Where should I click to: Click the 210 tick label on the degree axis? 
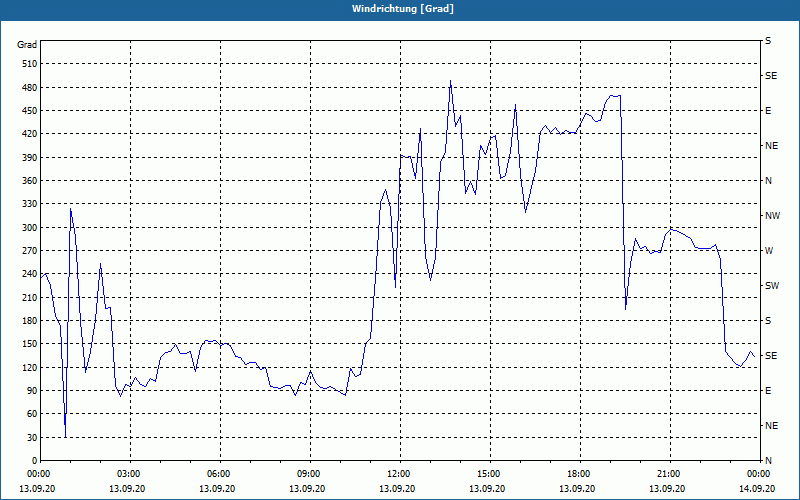pos(31,297)
